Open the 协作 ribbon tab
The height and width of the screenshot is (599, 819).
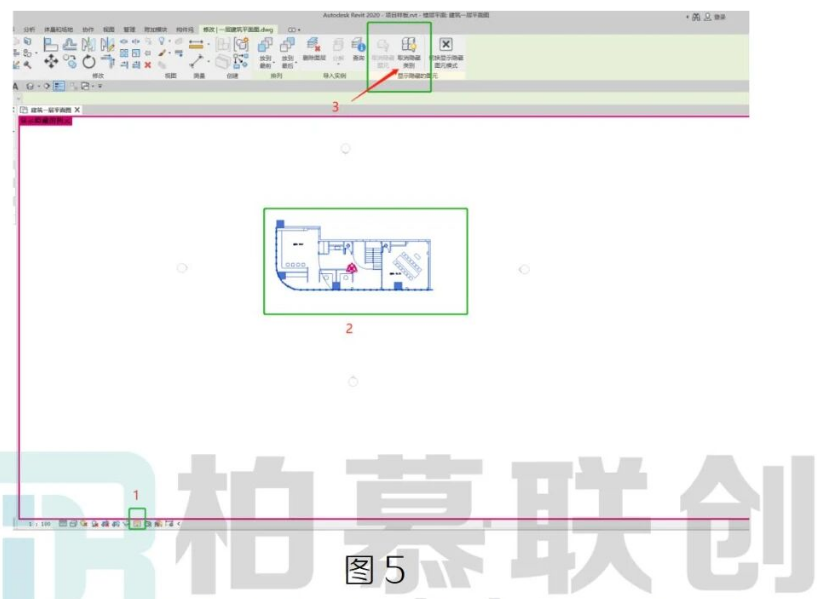(x=88, y=30)
